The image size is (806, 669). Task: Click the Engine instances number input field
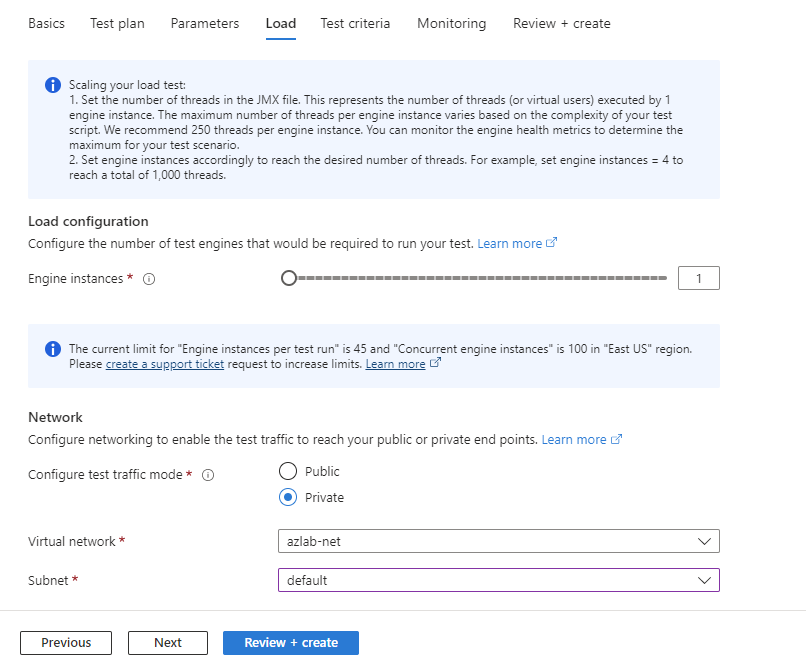pos(698,278)
